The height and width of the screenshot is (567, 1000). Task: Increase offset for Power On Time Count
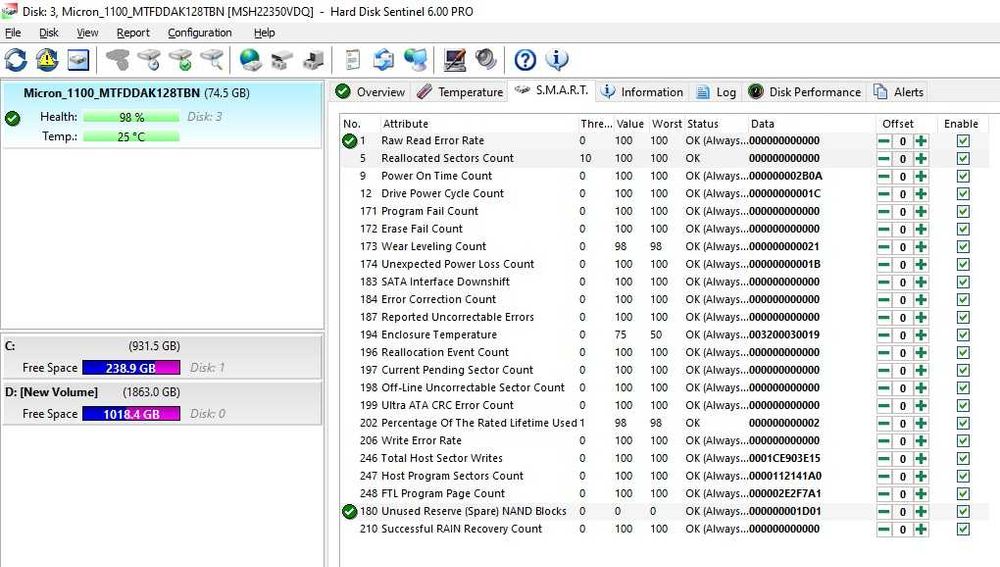920,177
